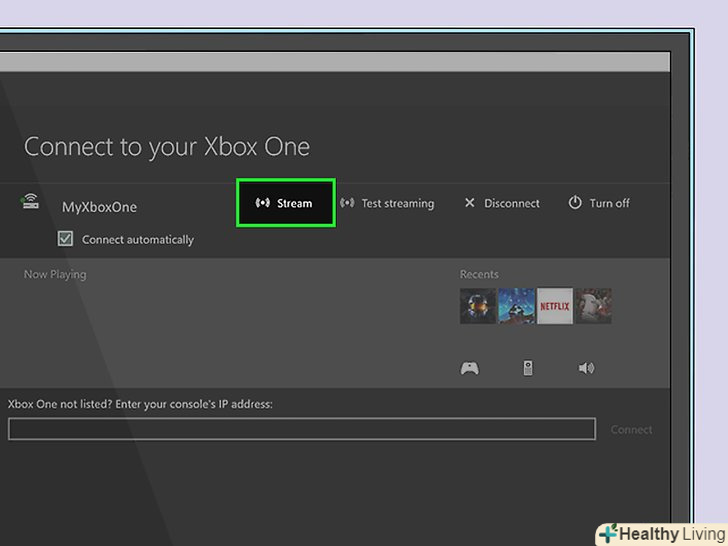The image size is (728, 546).
Task: Click the Xbox console icon beside MyXboxOne
Action: 31,204
